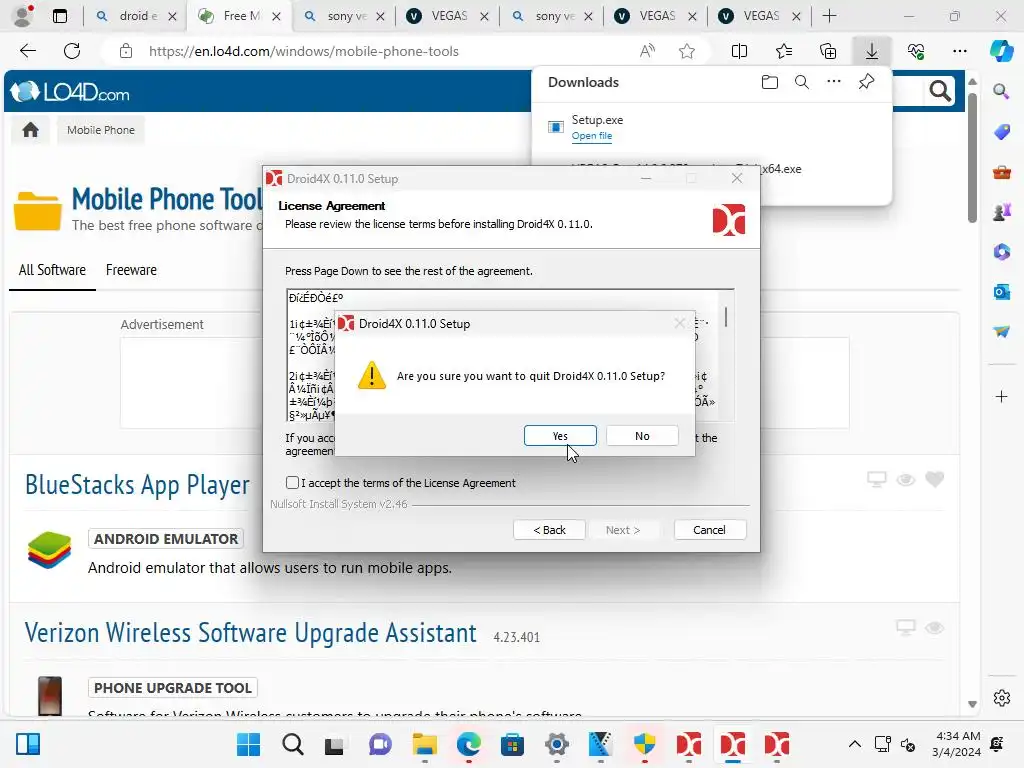Viewport: 1024px width, 768px height.
Task: Open Microsoft Store taskbar icon
Action: click(513, 744)
